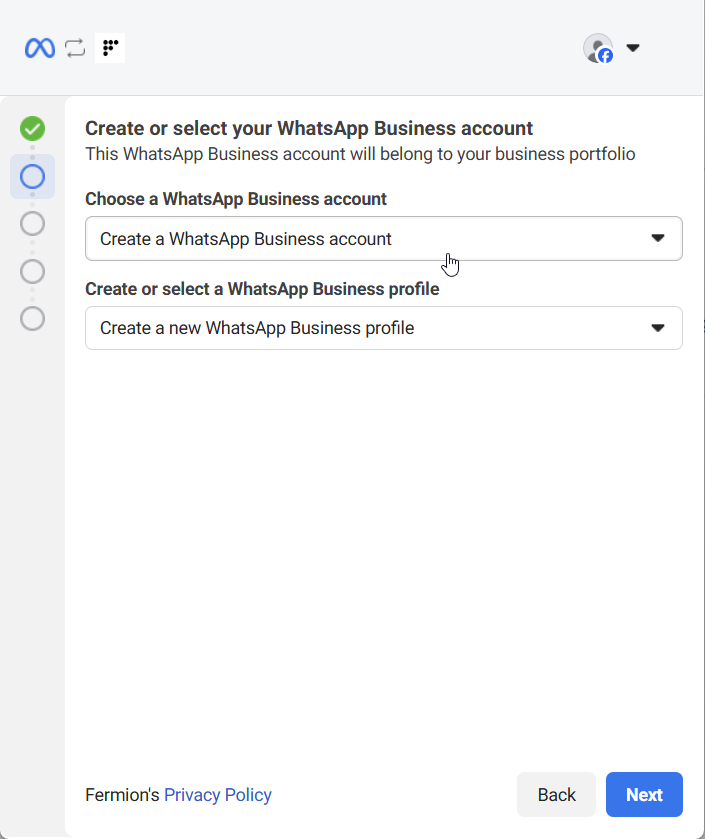The image size is (705, 839).
Task: Click the green completed step checkmark
Action: pyautogui.click(x=32, y=128)
